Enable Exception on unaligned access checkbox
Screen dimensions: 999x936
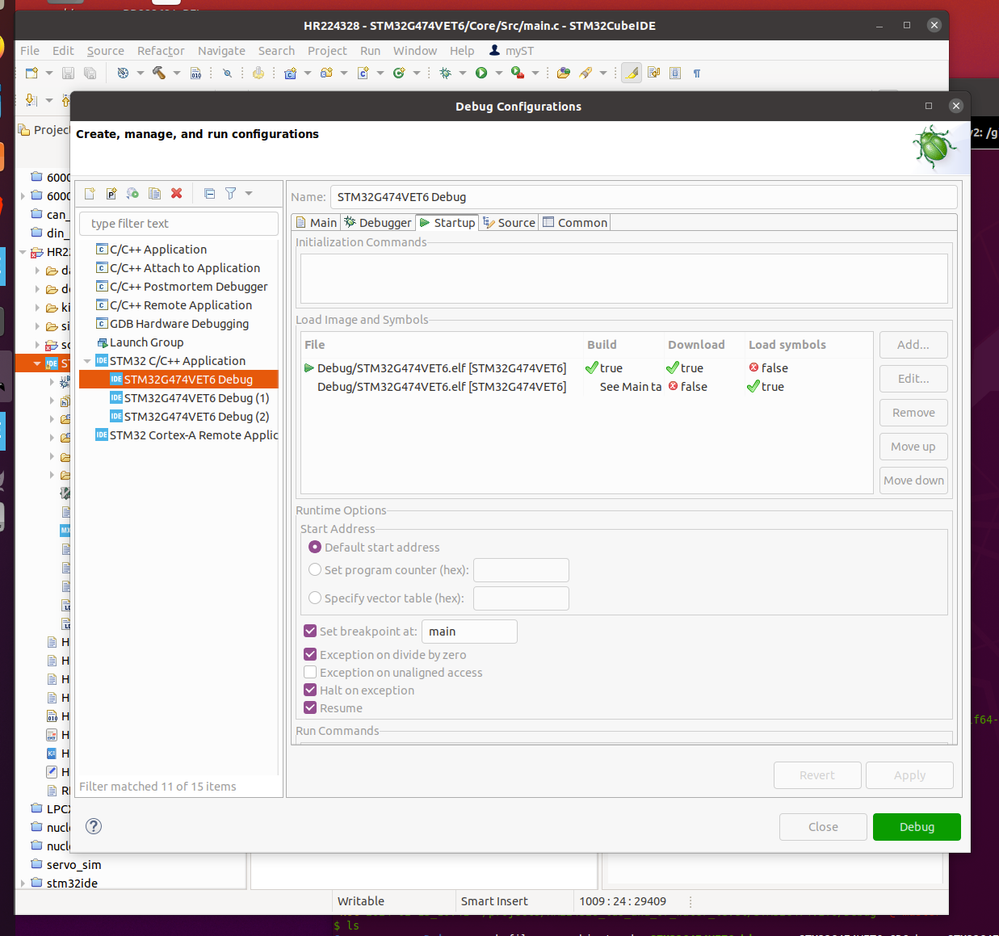310,672
